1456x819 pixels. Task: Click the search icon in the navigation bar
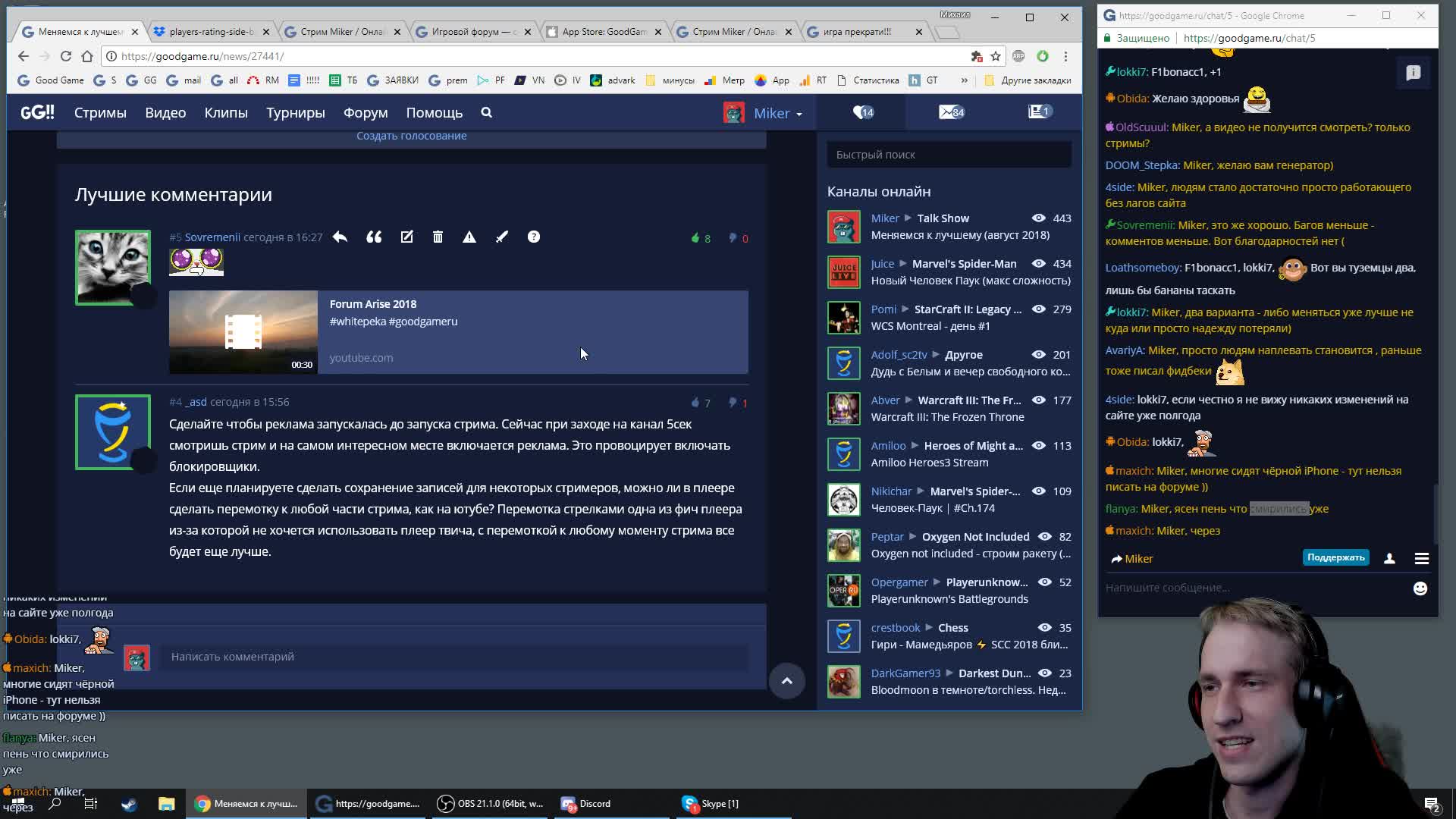[x=487, y=112]
